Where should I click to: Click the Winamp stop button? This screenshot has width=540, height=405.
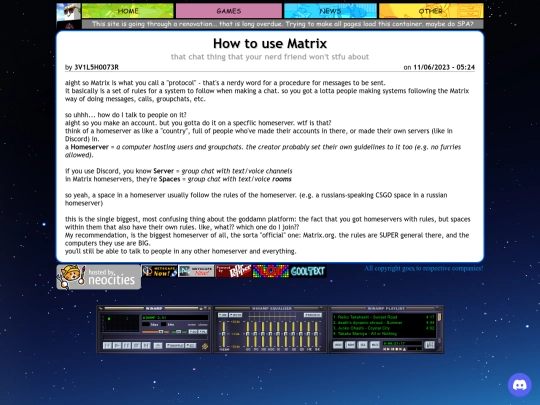(x=136, y=345)
